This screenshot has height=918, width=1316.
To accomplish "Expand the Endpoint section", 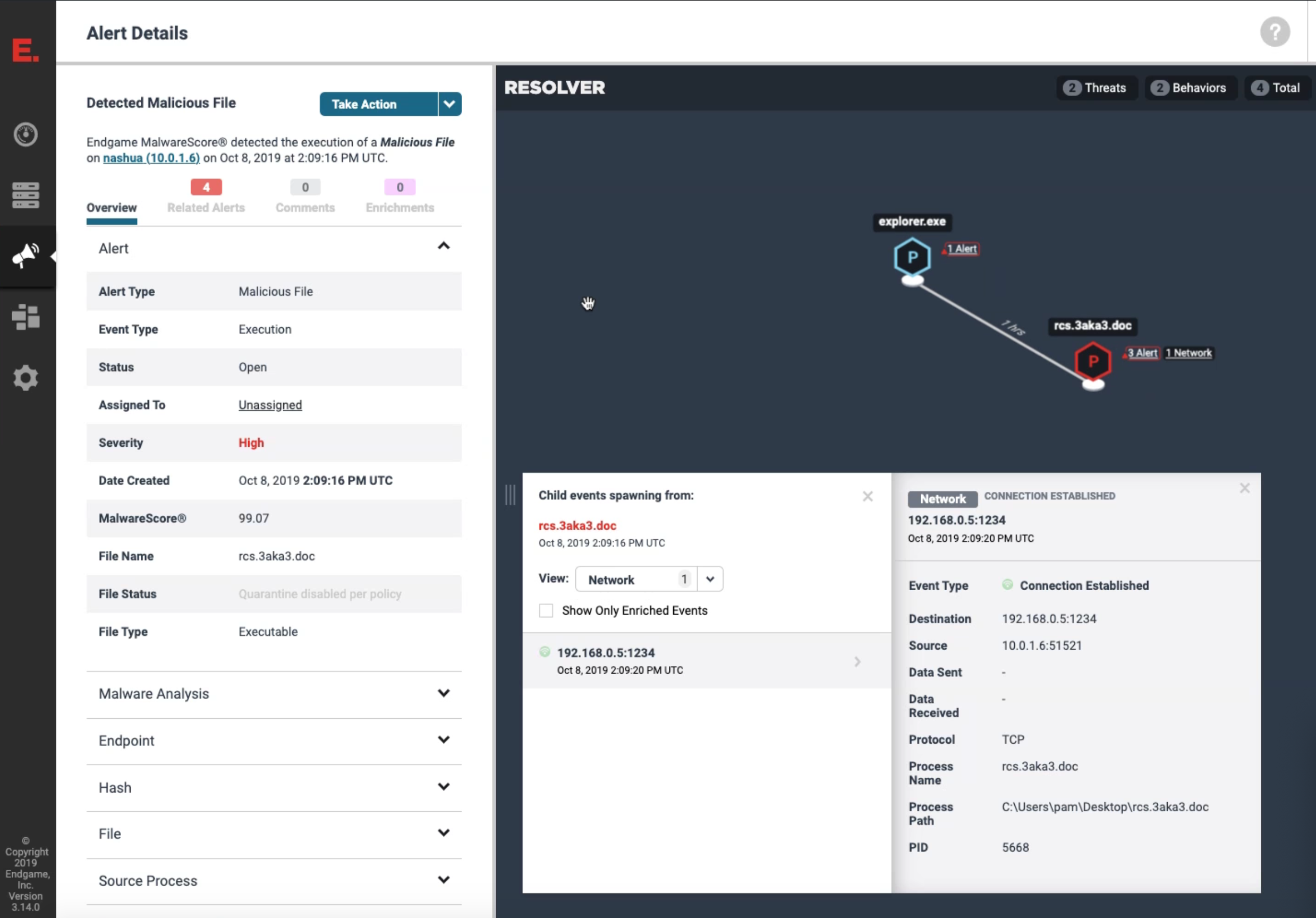I will 444,740.
